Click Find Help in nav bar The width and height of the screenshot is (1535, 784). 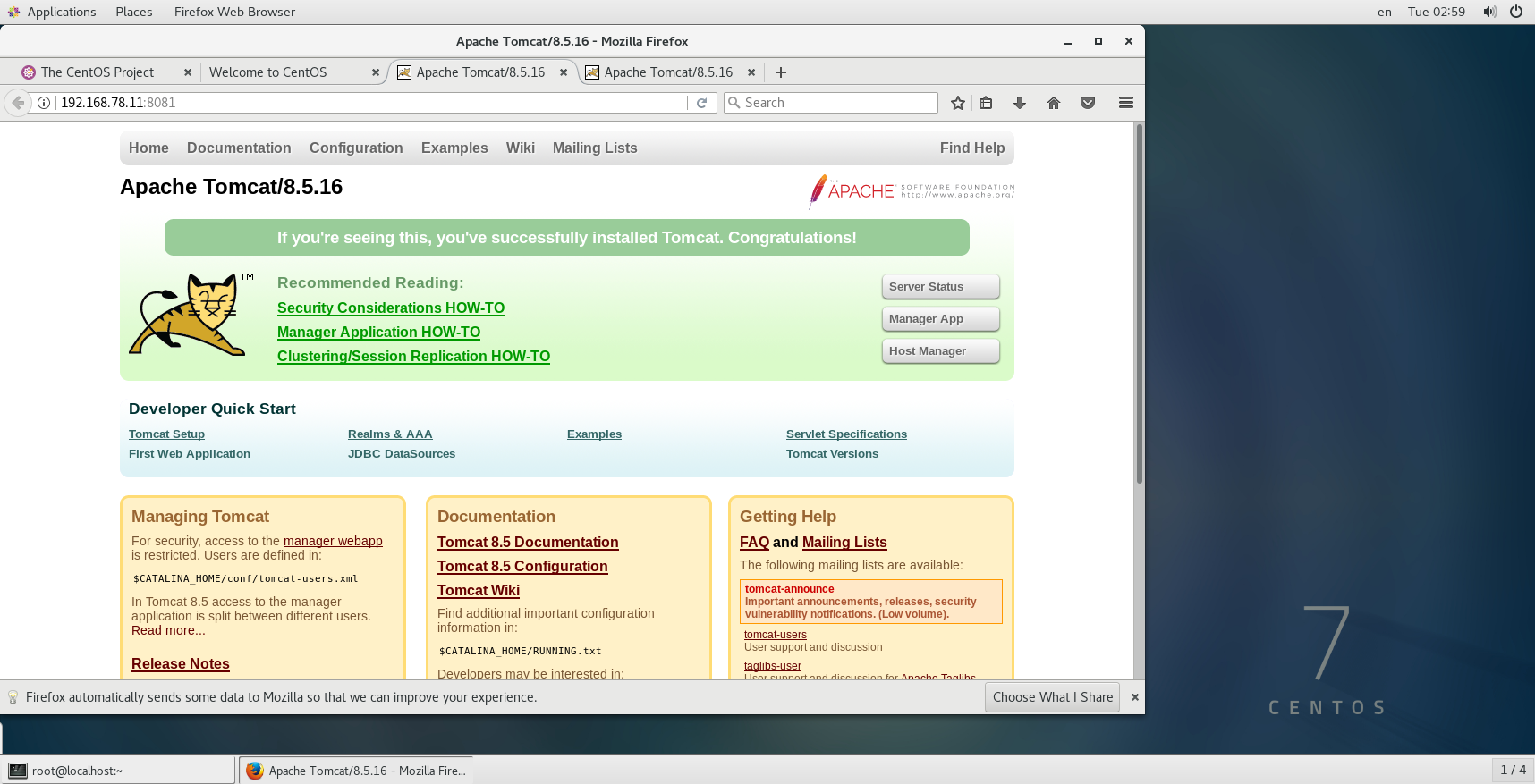(972, 148)
